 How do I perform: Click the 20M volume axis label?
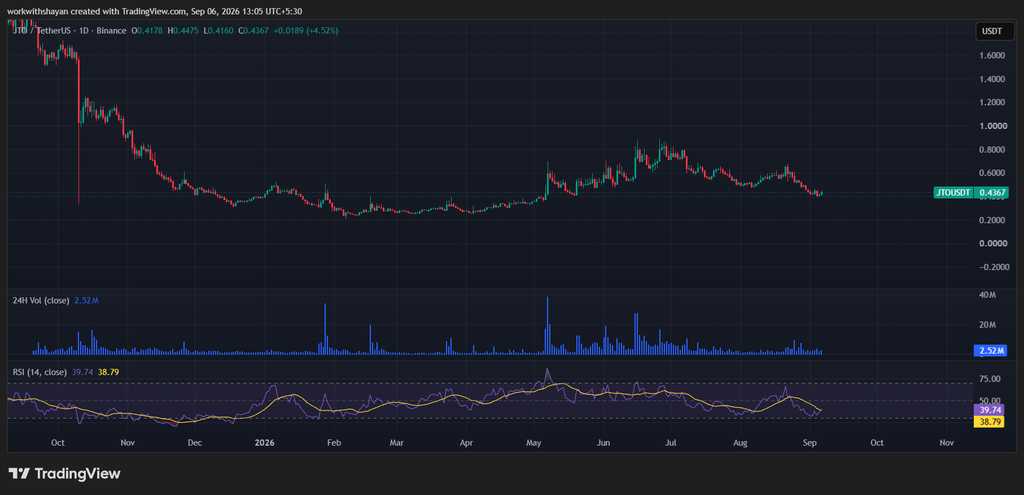click(x=988, y=325)
